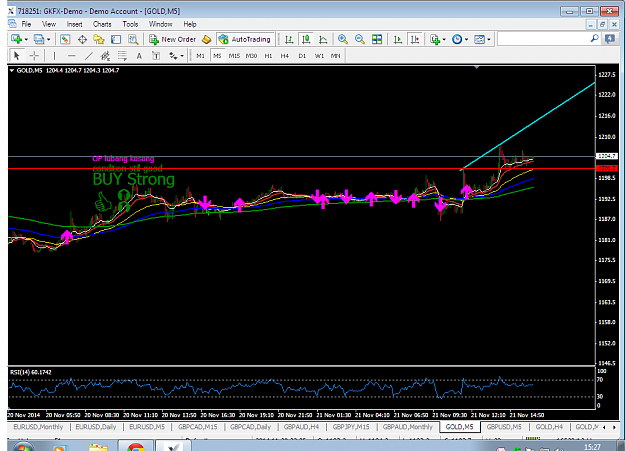This screenshot has width=625, height=451.
Task: Switch to the GBPCAD,M15 chart tab
Action: point(198,427)
